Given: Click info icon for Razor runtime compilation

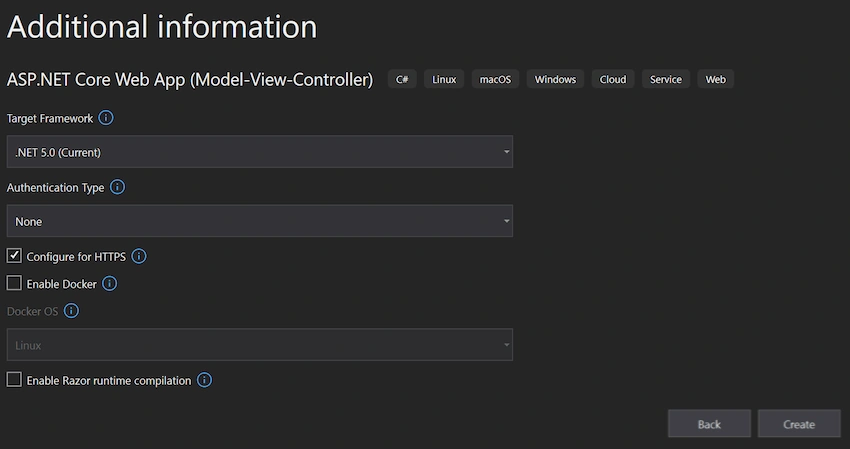Looking at the screenshot, I should click(x=204, y=380).
